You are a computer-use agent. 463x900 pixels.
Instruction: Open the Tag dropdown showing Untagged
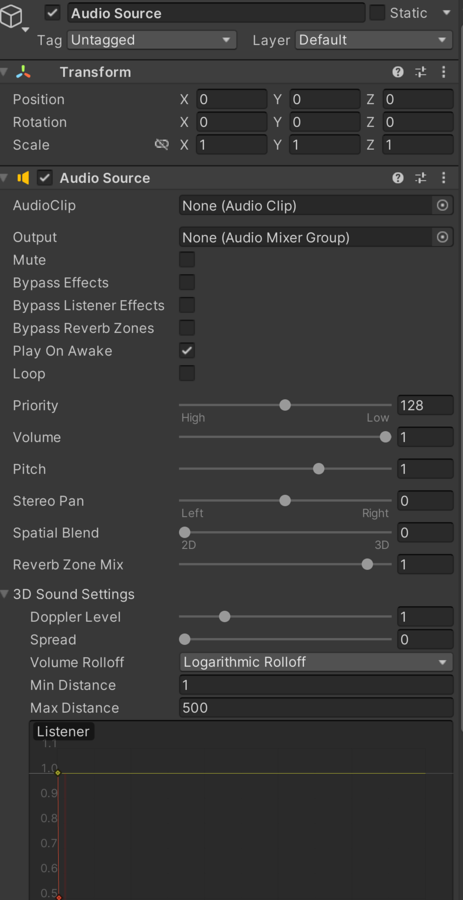pyautogui.click(x=152, y=40)
